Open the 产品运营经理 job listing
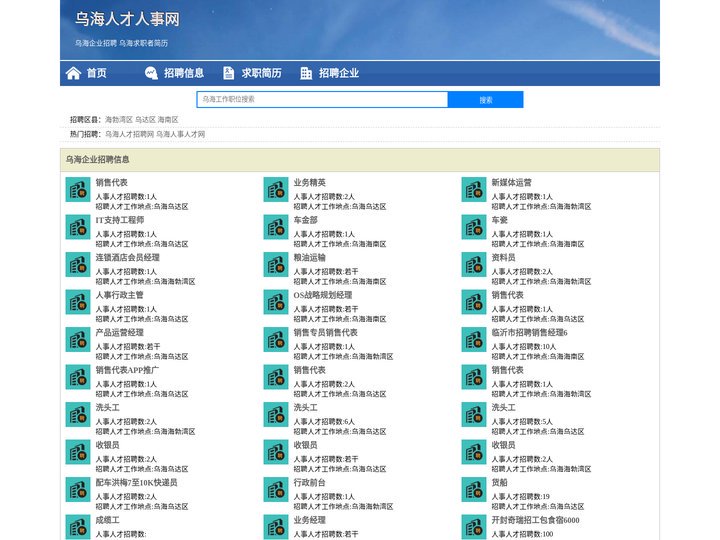Image resolution: width=720 pixels, height=540 pixels. (119, 332)
